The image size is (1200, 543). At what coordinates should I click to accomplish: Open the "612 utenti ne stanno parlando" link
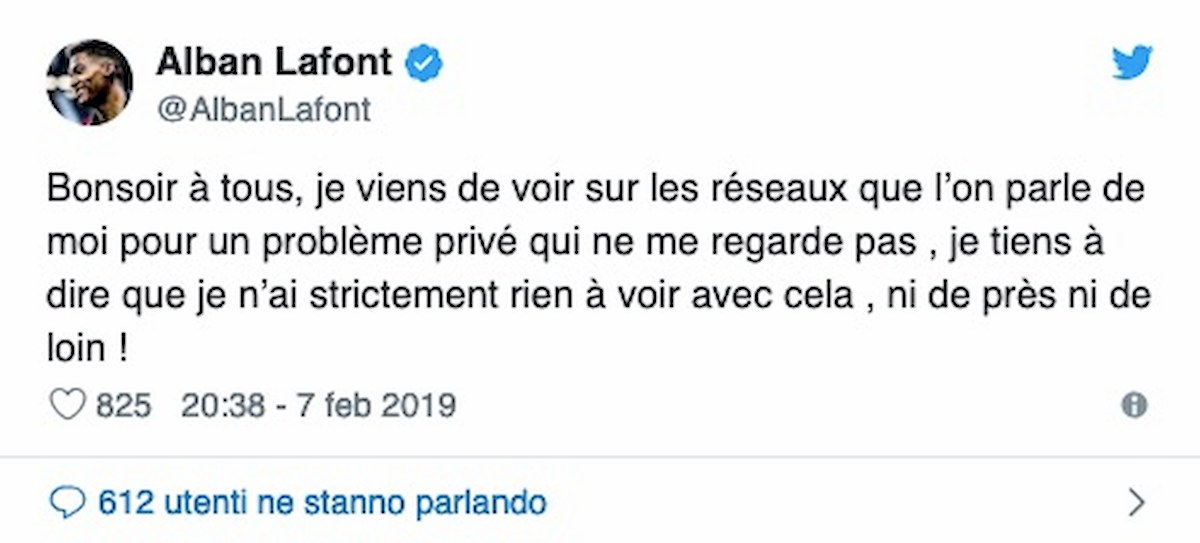(322, 501)
